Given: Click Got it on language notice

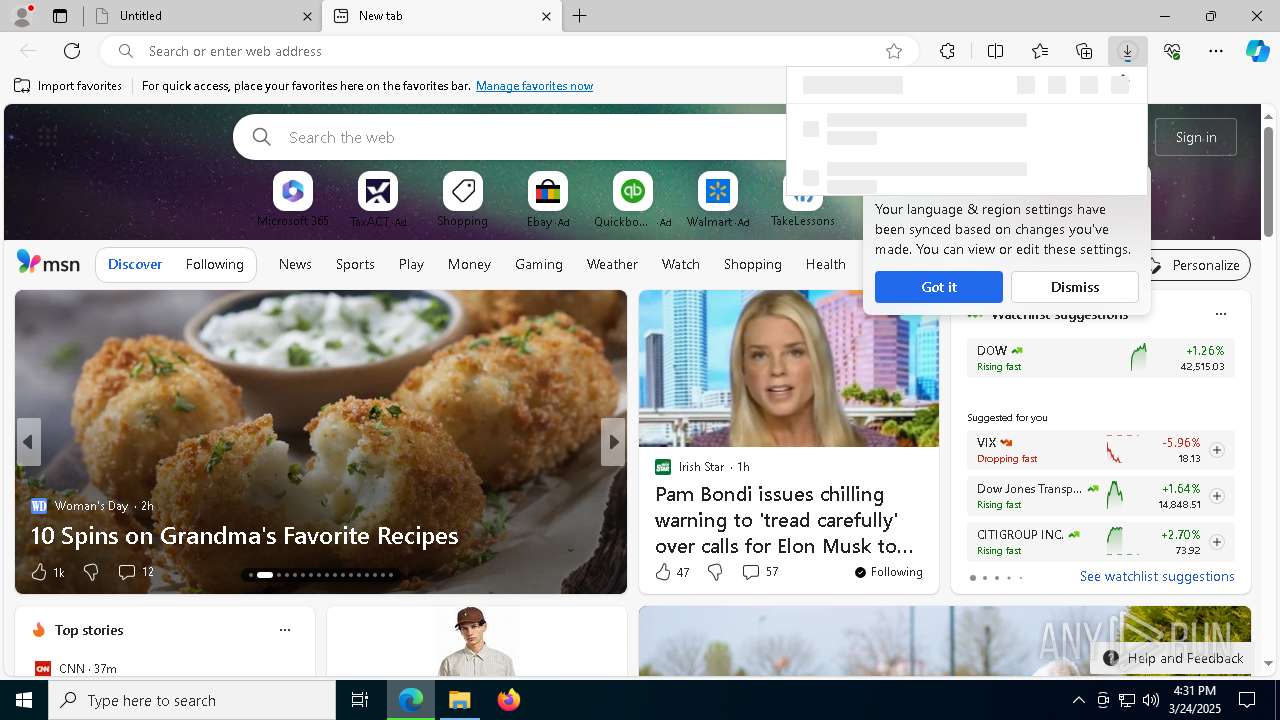Looking at the screenshot, I should [939, 287].
